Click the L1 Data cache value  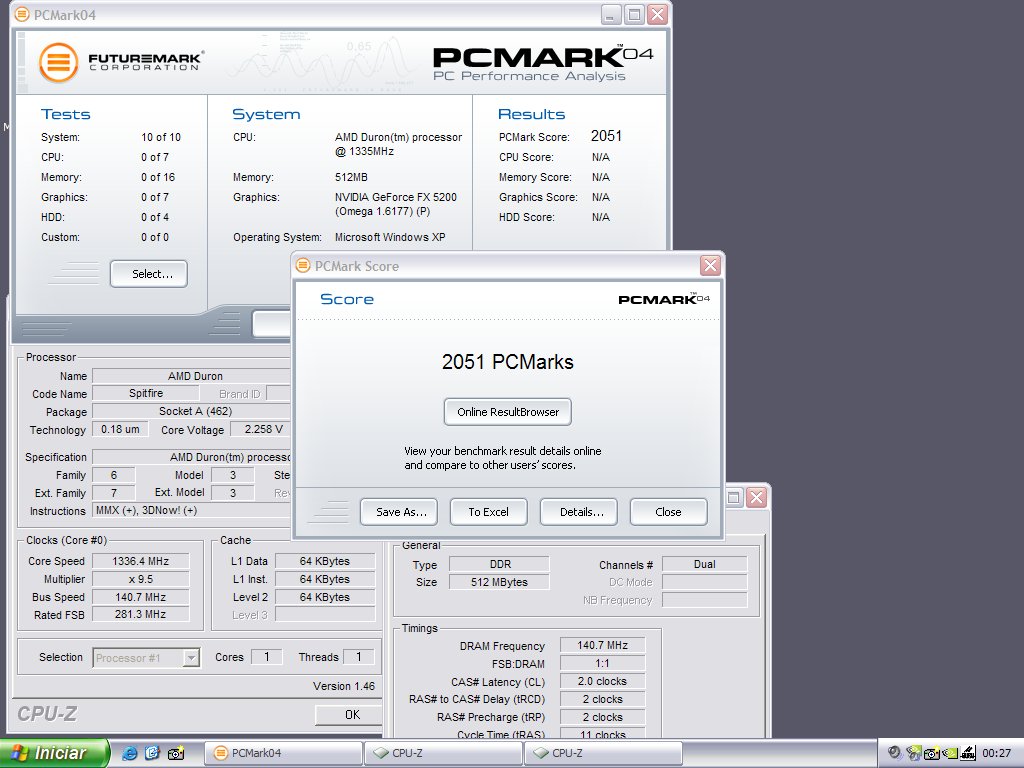325,561
